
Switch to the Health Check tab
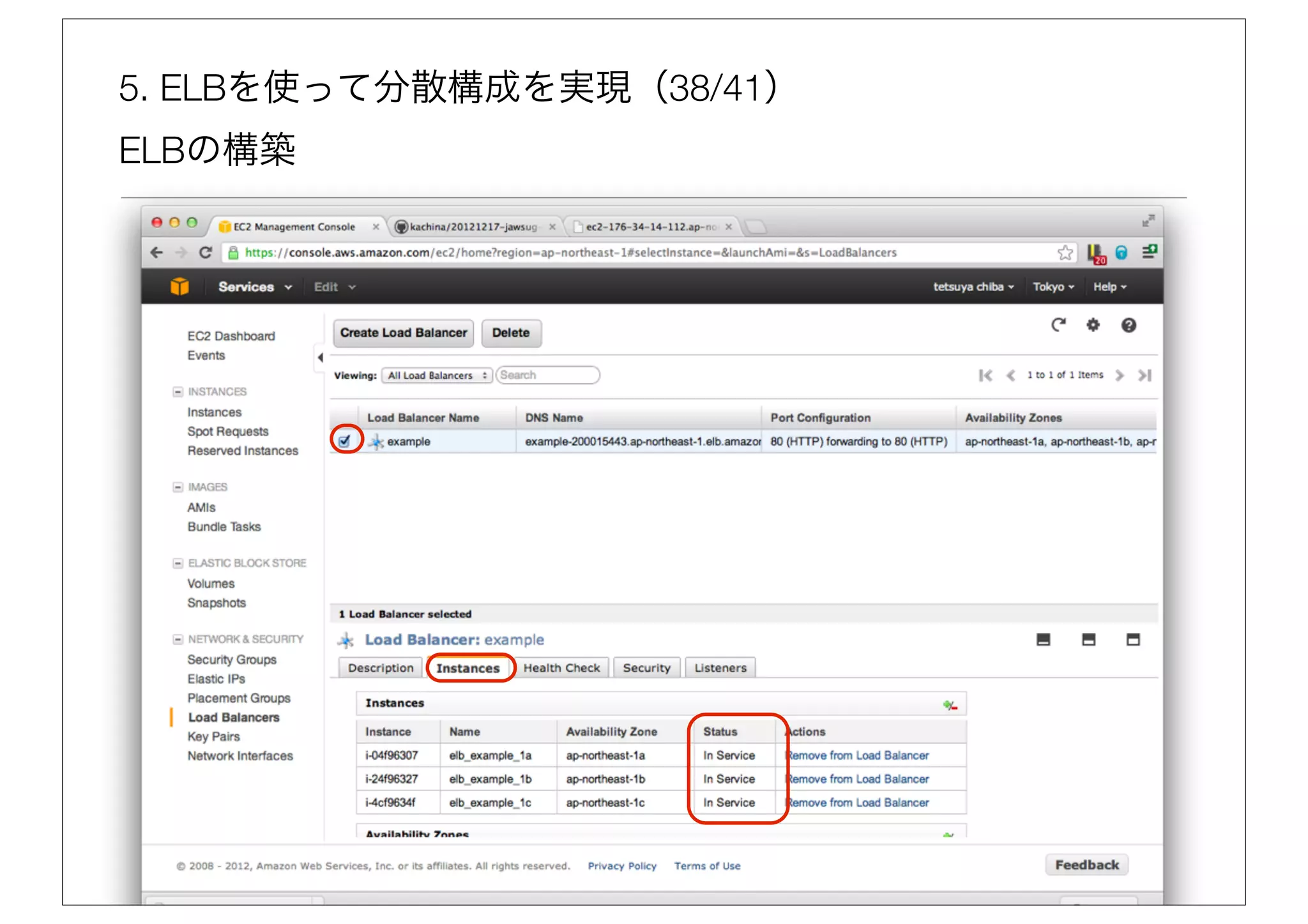pos(562,668)
